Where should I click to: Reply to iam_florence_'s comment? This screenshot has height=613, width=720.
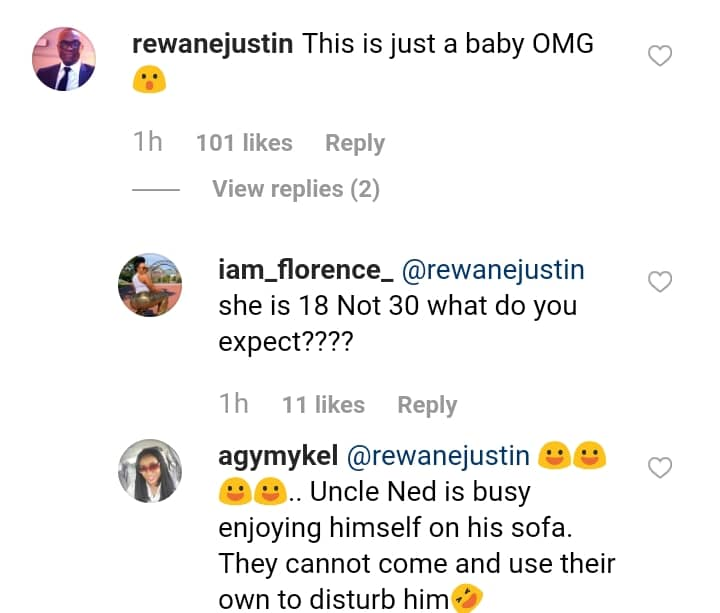[427, 405]
